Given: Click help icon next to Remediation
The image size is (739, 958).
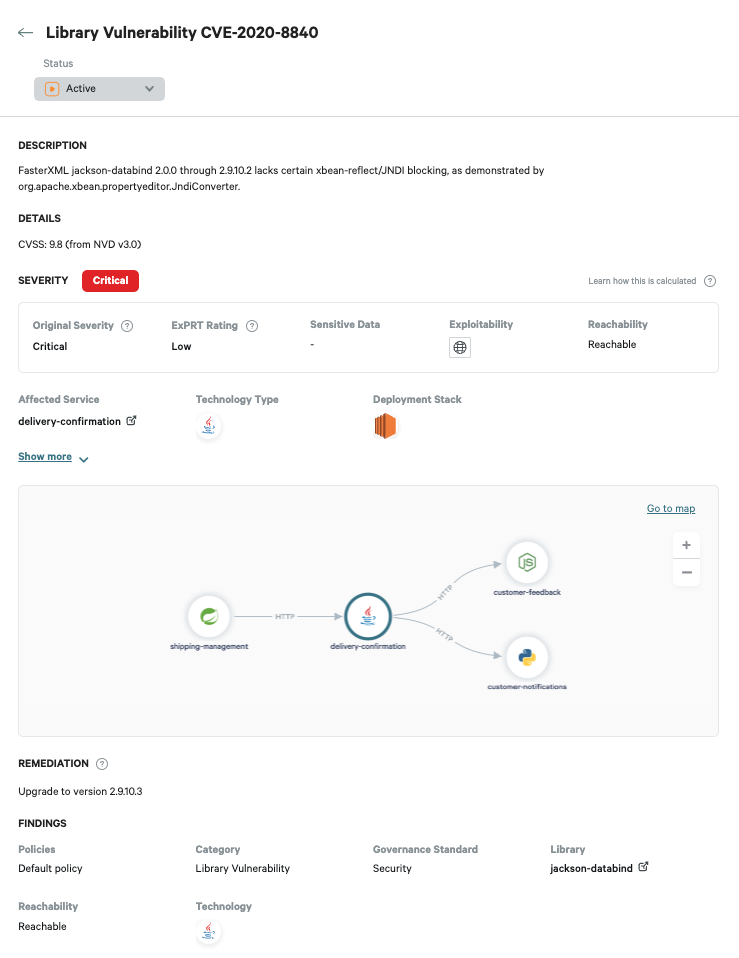Looking at the screenshot, I should (103, 764).
